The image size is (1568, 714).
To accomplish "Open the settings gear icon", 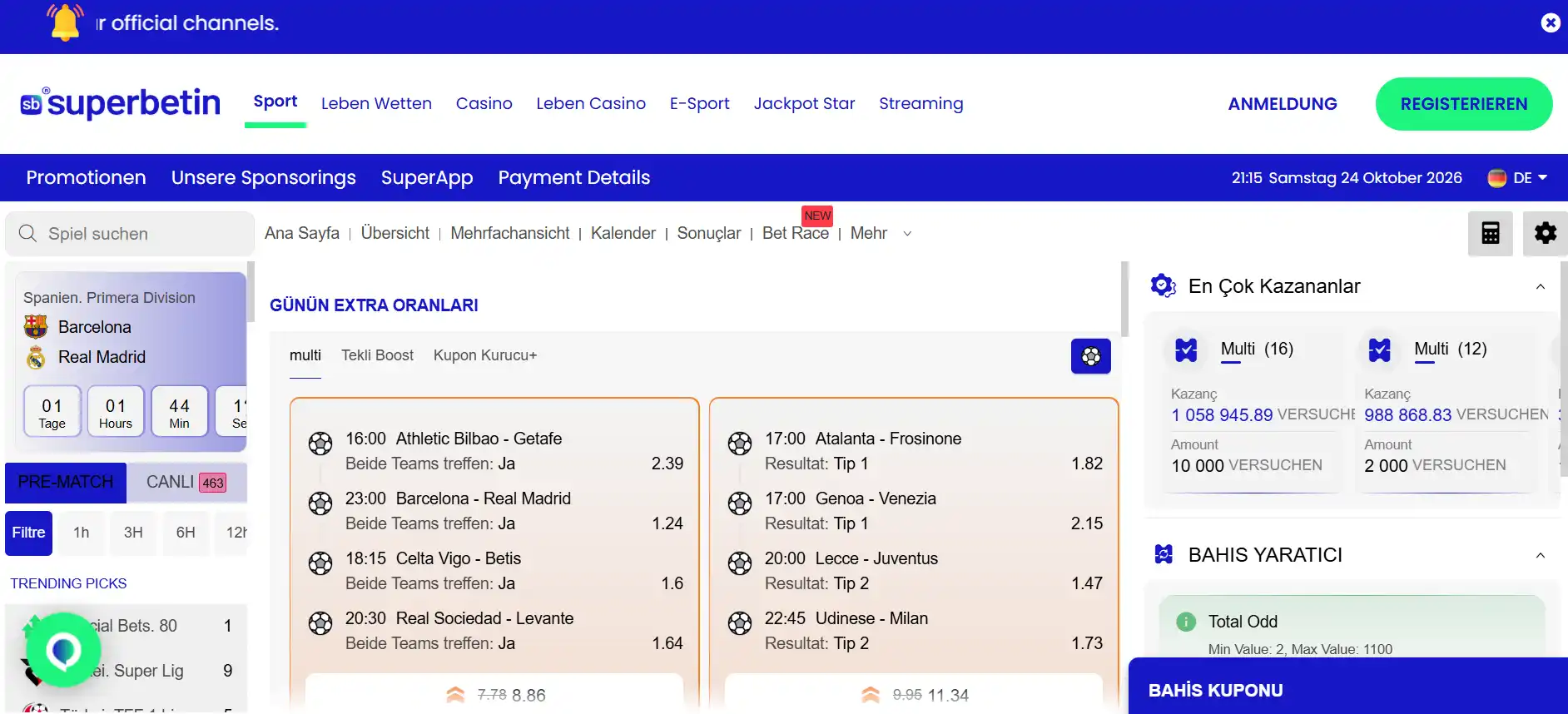I will click(x=1546, y=233).
